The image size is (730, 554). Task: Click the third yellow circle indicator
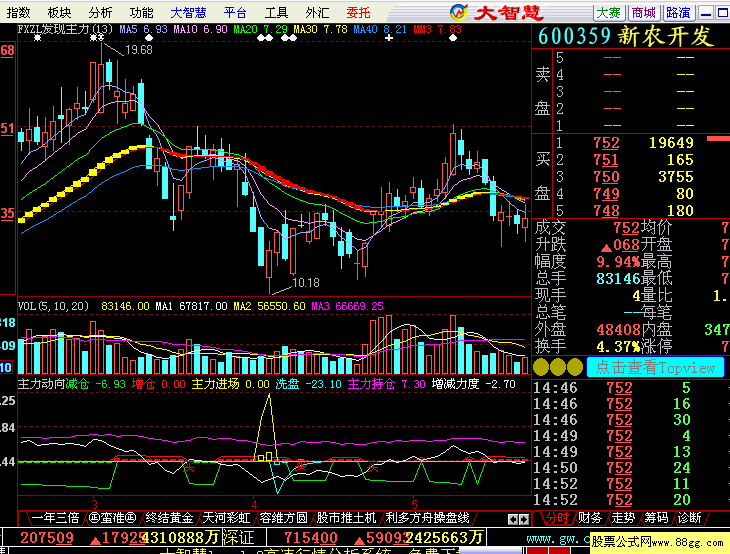(x=575, y=367)
